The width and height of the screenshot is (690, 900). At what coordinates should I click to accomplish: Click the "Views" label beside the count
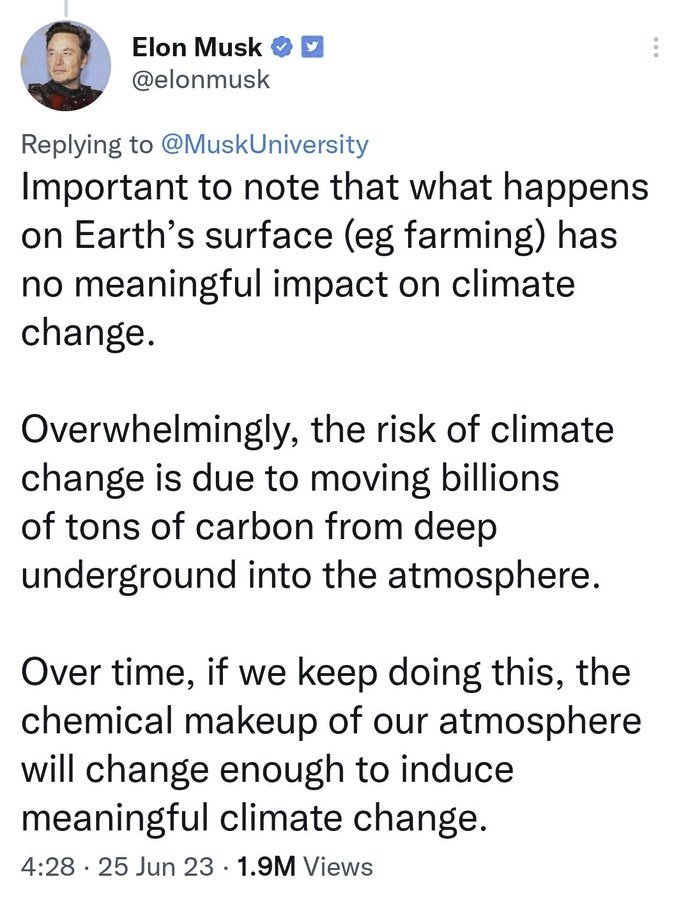point(340,866)
